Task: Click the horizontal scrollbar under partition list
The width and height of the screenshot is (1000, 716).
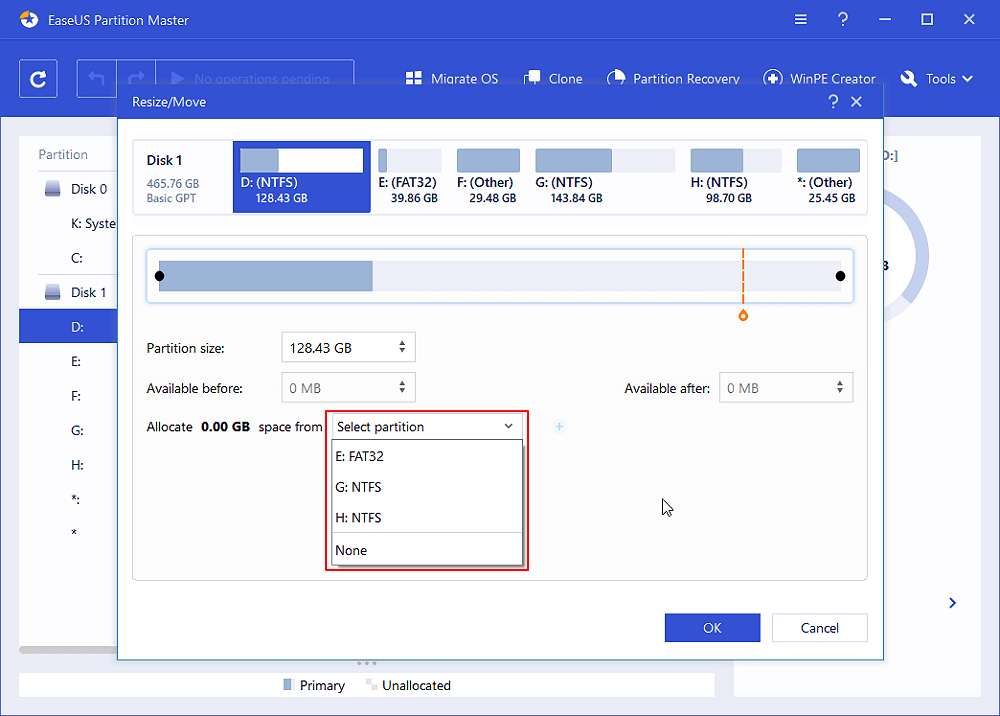Action: [x=68, y=650]
